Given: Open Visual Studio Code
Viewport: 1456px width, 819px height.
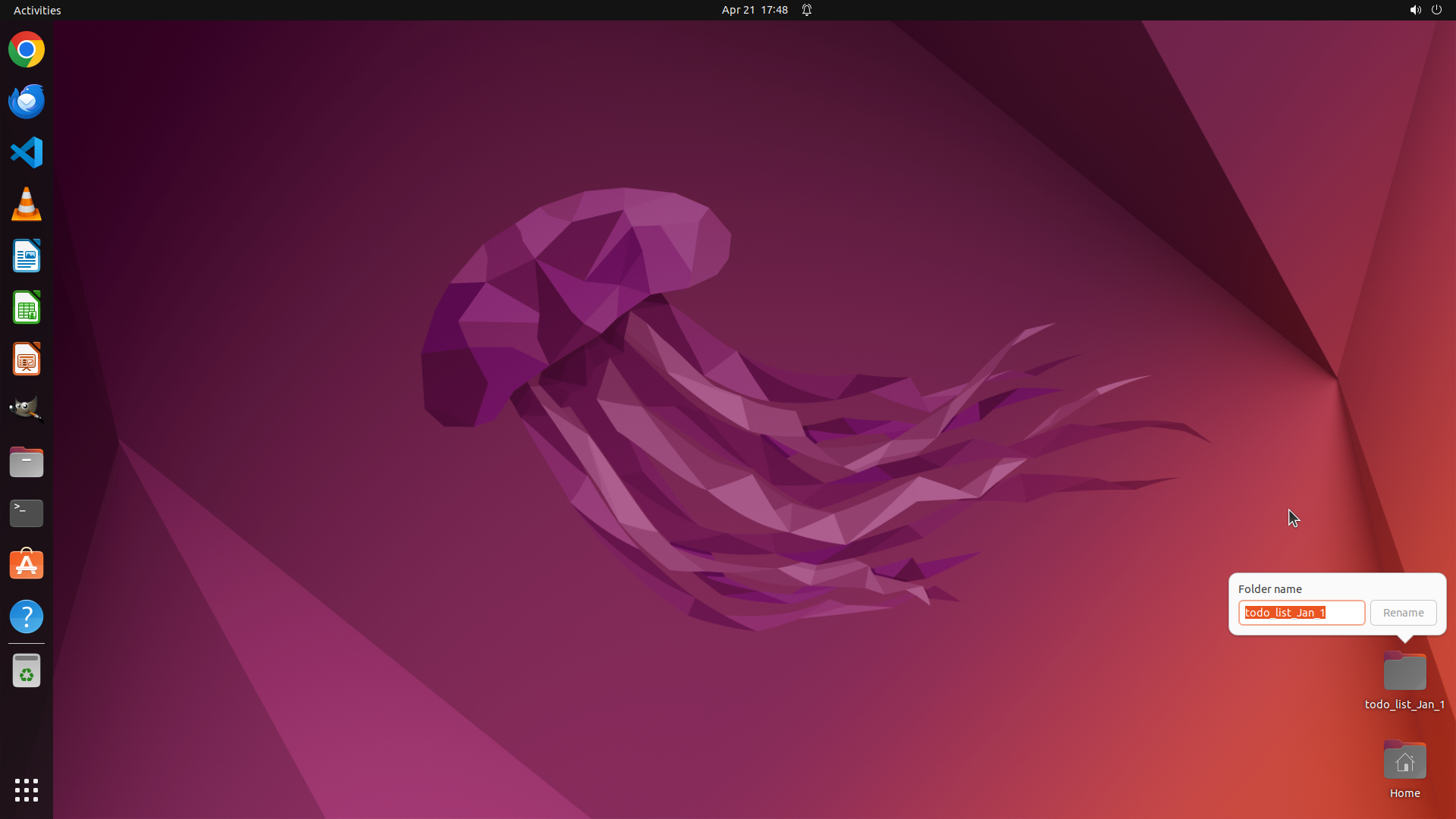Looking at the screenshot, I should pyautogui.click(x=27, y=152).
